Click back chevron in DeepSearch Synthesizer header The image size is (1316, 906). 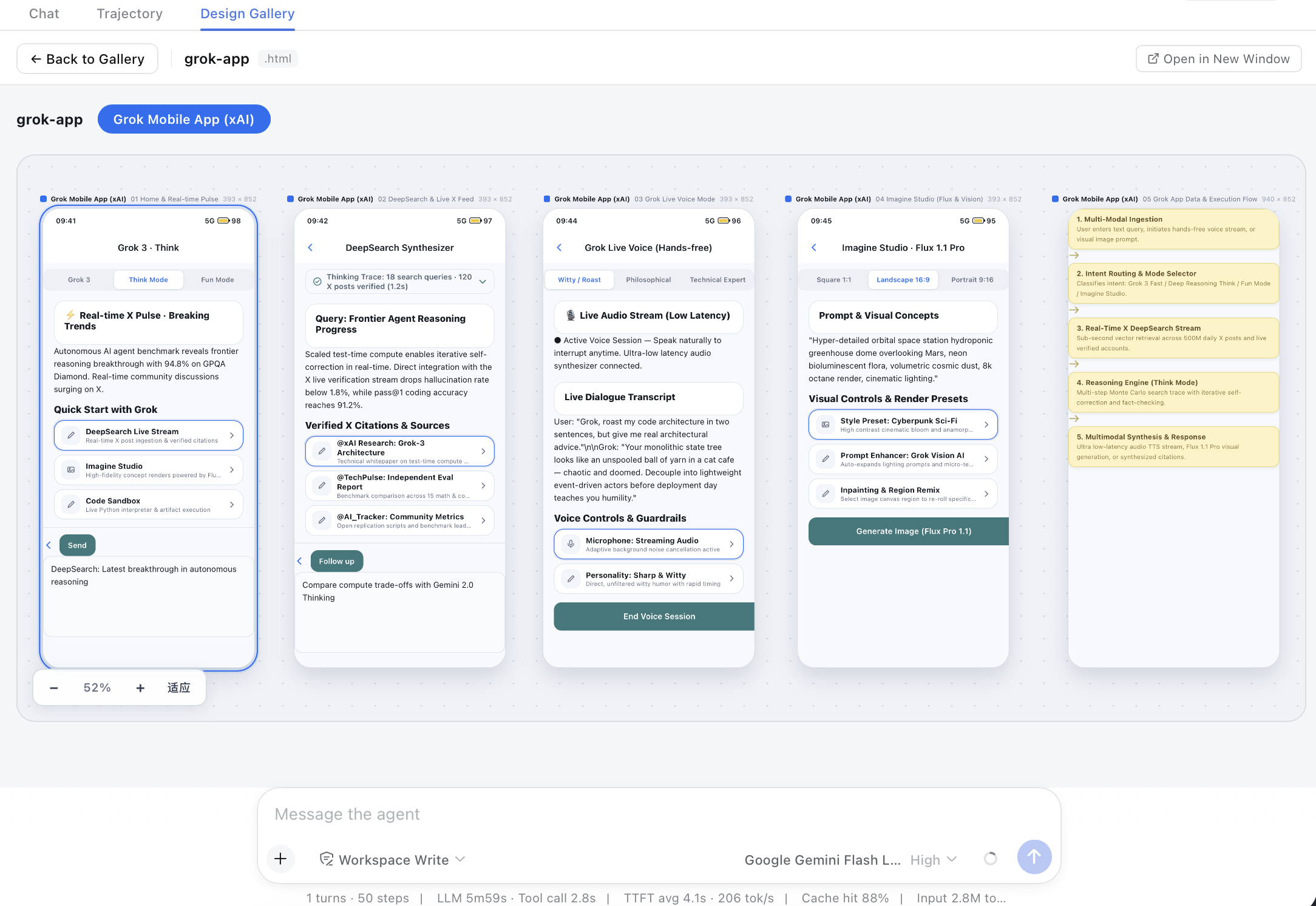(310, 248)
